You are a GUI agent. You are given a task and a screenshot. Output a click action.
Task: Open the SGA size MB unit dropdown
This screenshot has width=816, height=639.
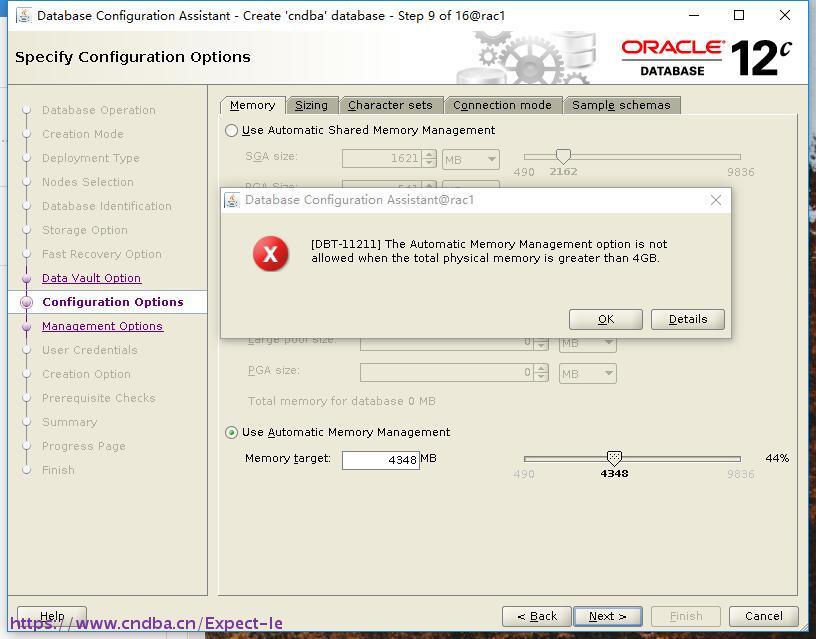pyautogui.click(x=471, y=159)
